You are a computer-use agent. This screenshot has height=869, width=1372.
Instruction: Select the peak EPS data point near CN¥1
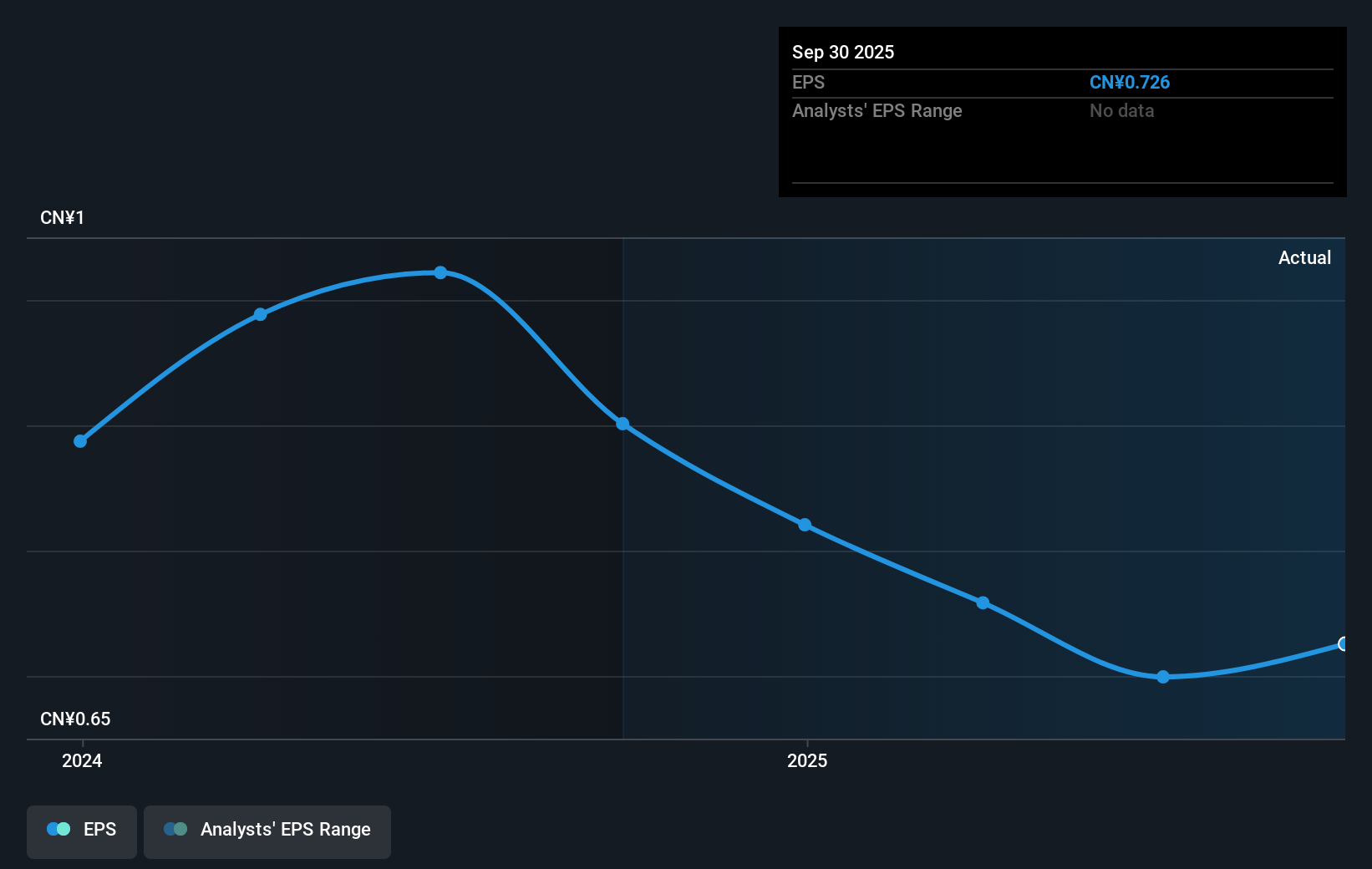point(440,272)
